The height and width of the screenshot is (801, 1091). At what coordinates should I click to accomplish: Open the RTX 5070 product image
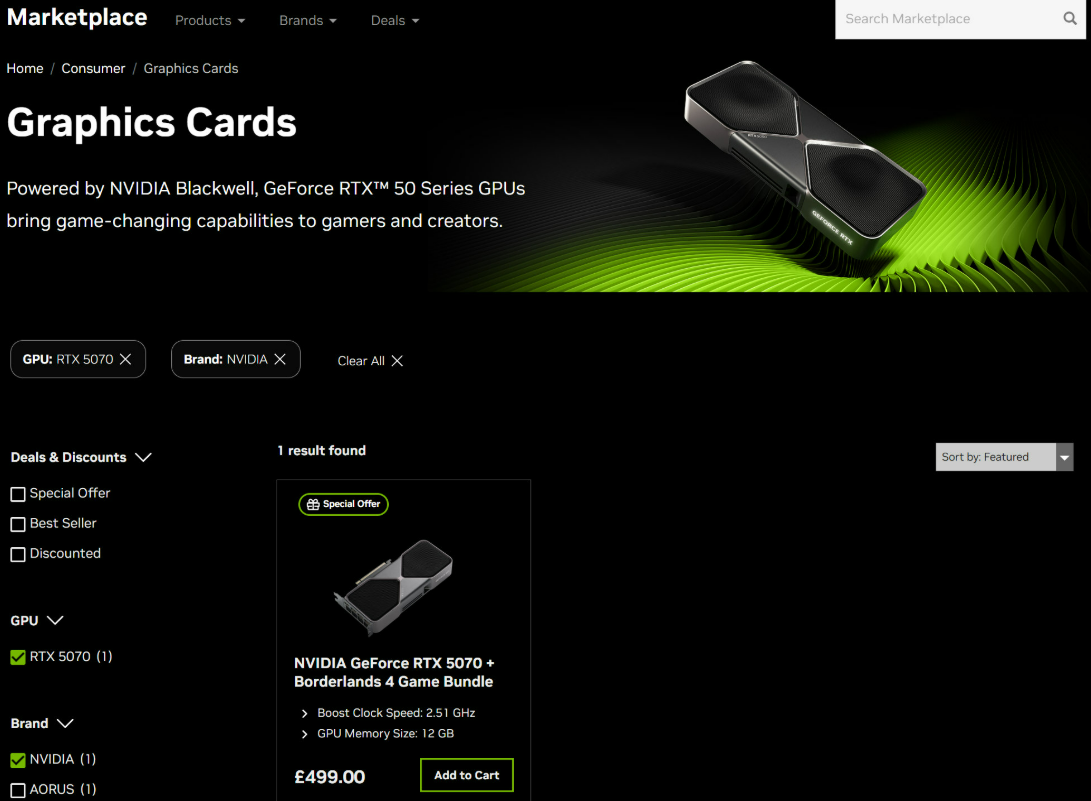[x=394, y=587]
